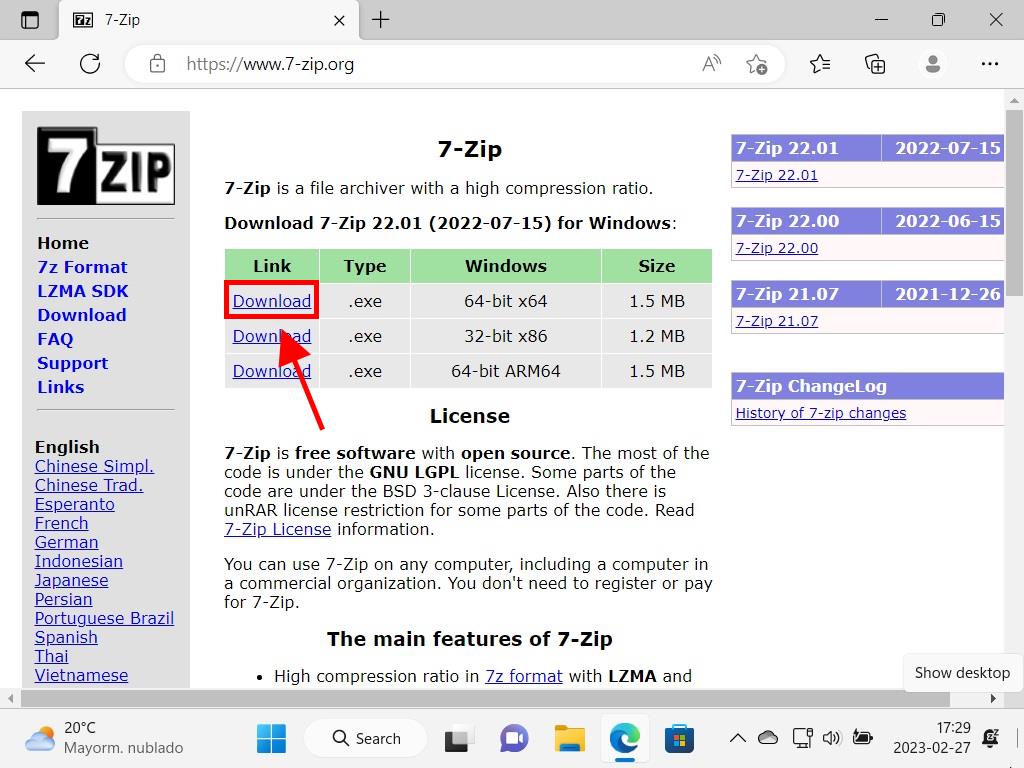Click the browser back arrow button
1024x768 pixels.
click(x=35, y=64)
